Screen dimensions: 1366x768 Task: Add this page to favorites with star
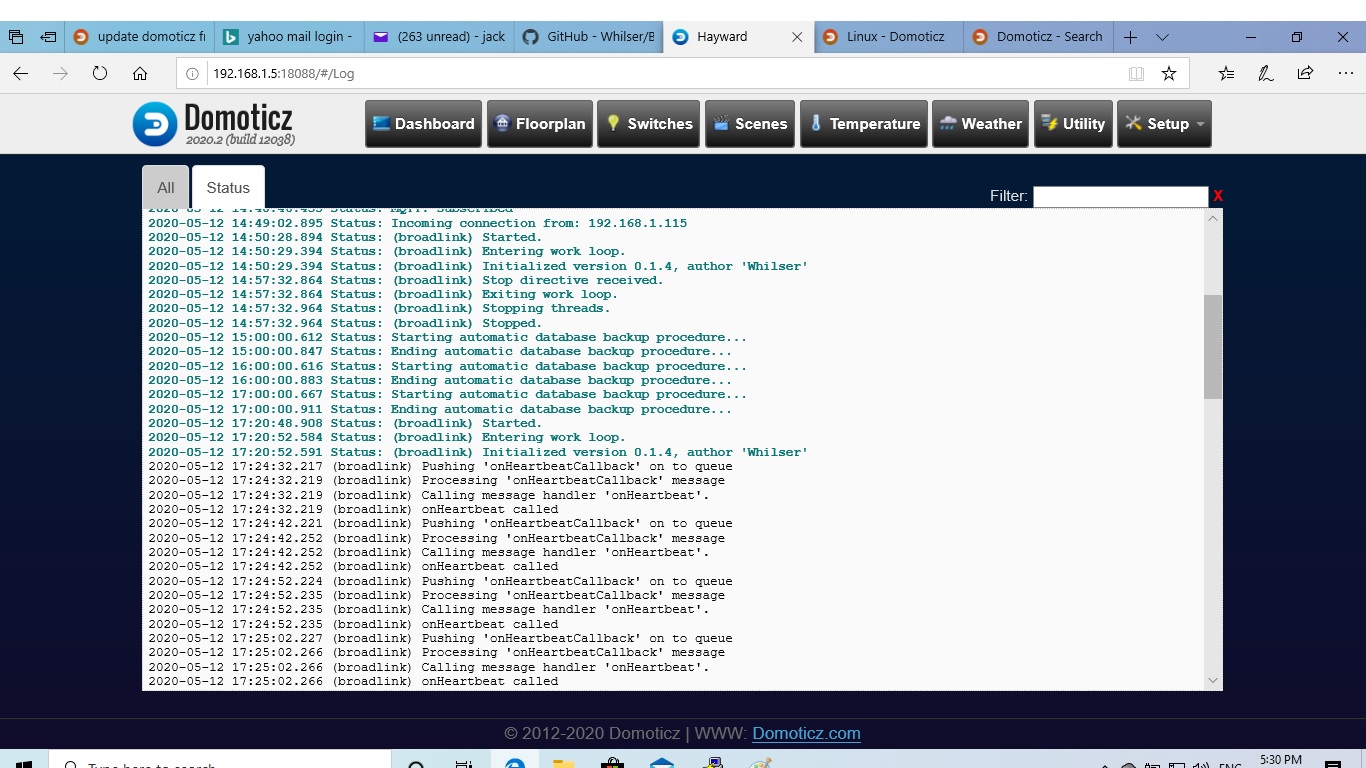tap(1169, 73)
